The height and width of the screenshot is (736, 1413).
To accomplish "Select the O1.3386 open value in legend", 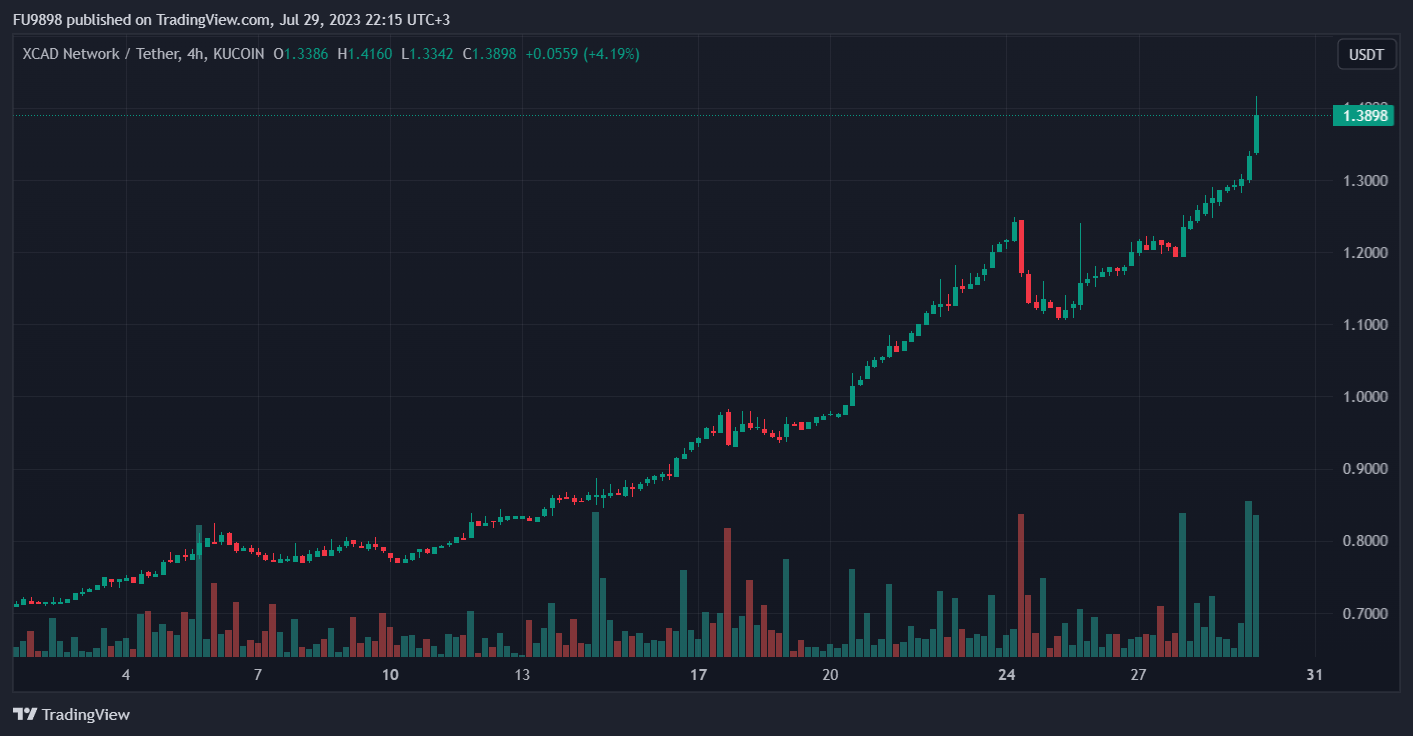I will pyautogui.click(x=301, y=54).
